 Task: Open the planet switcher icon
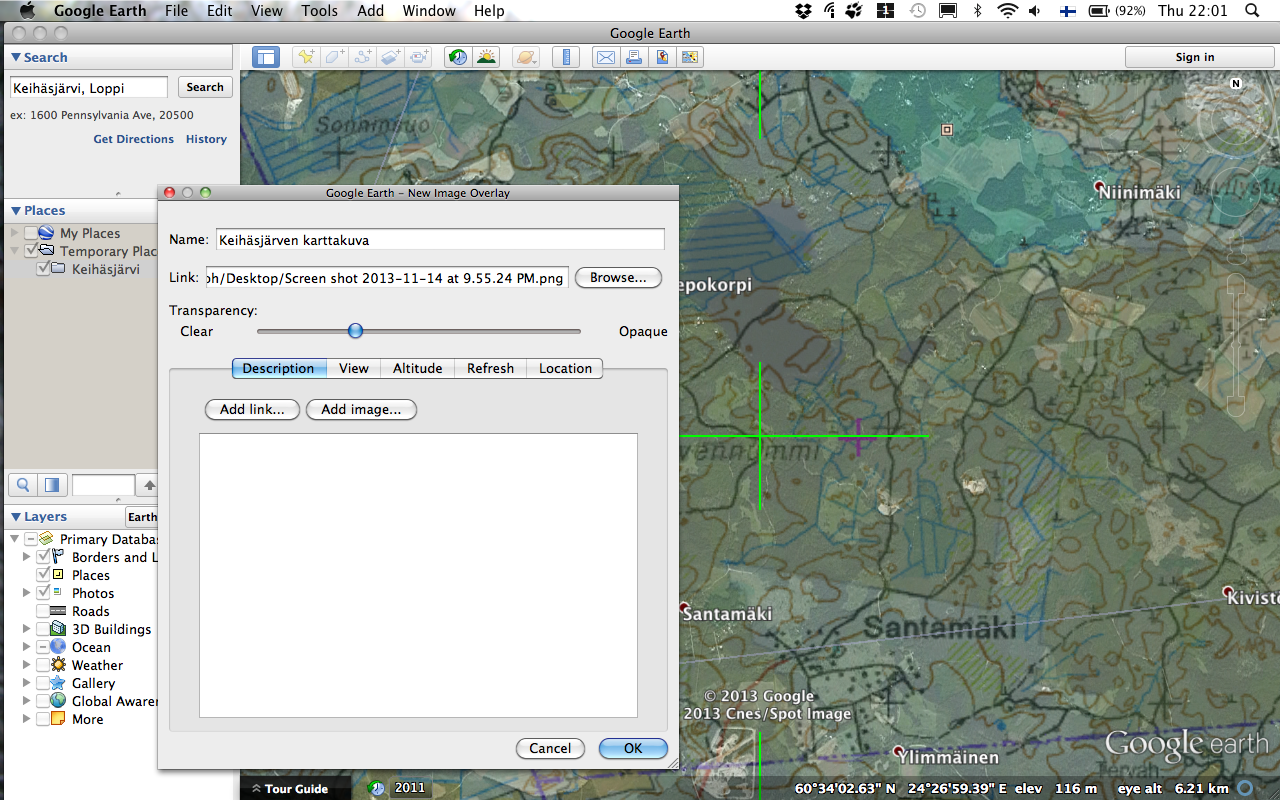point(525,57)
